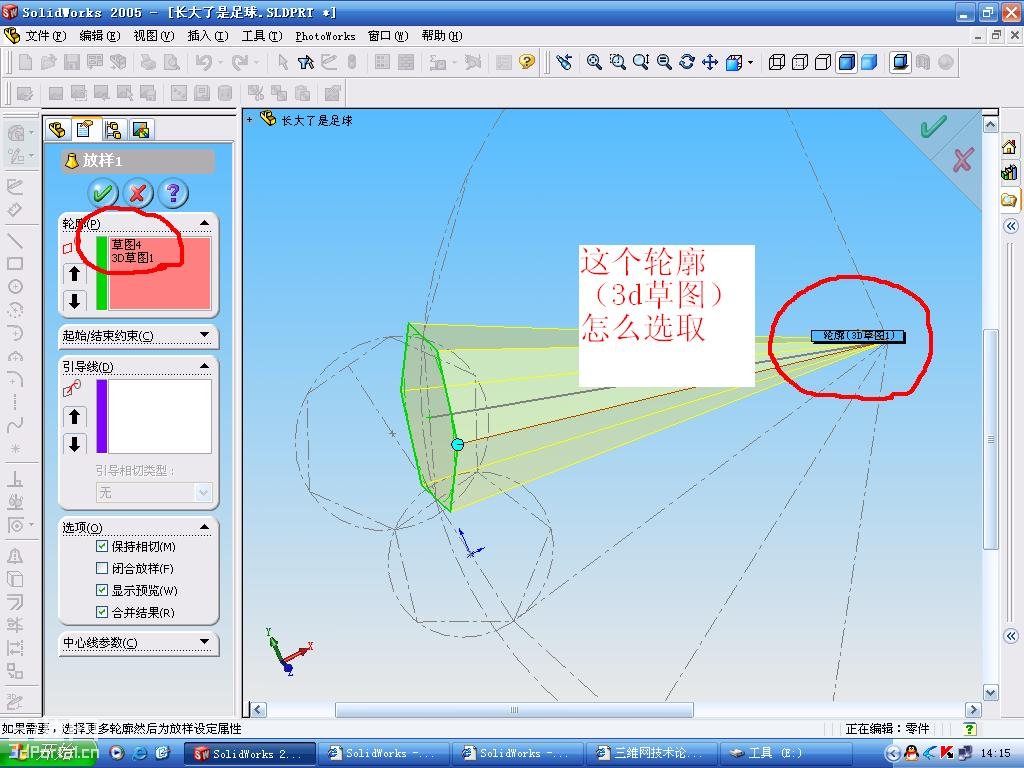Switch to Shaded With Edges display
Screen dimensions: 1024x768
(x=846, y=62)
